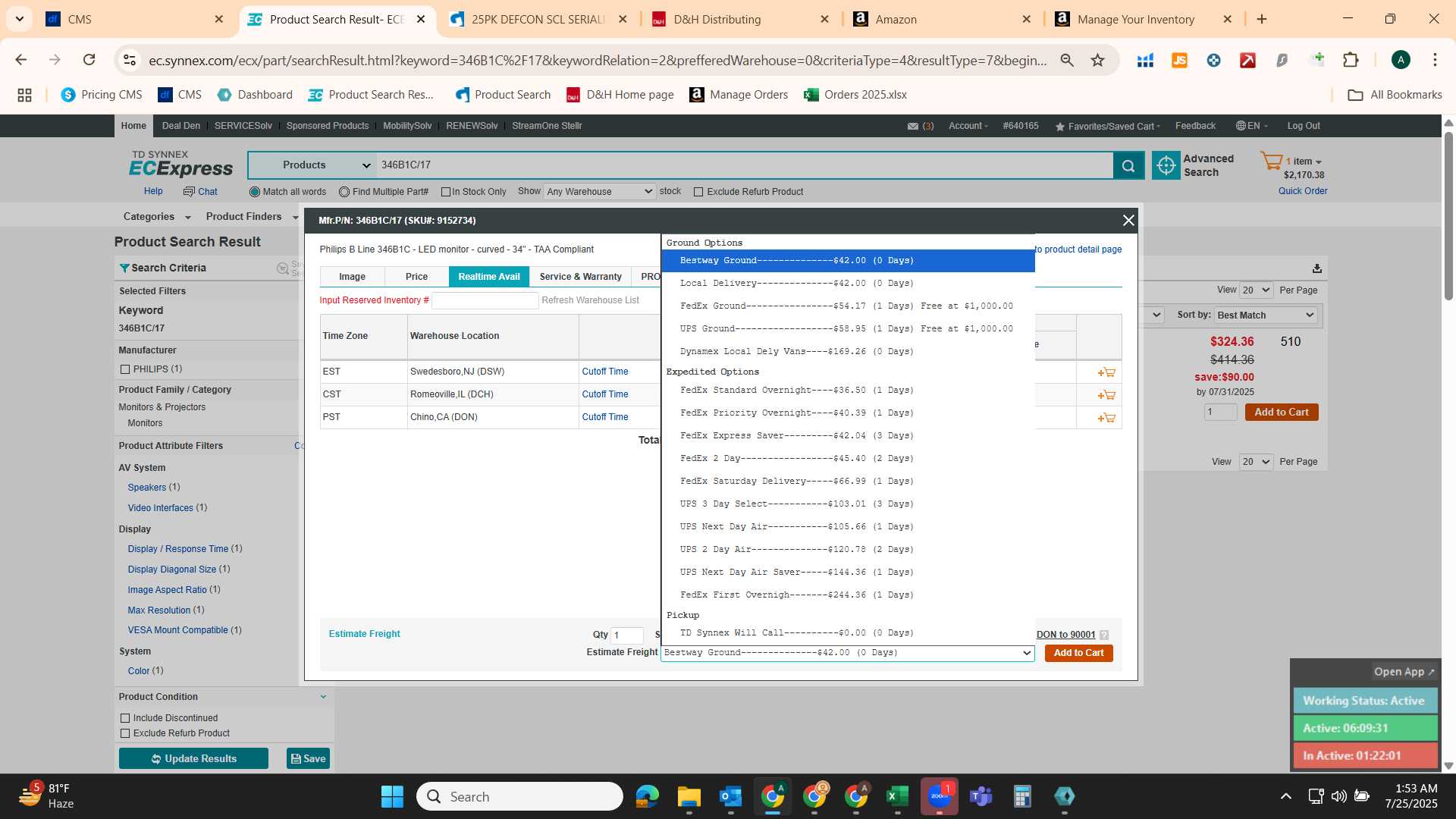Screen dimensions: 1456x819
Task: Check Include Discontinued option
Action: pyautogui.click(x=125, y=718)
